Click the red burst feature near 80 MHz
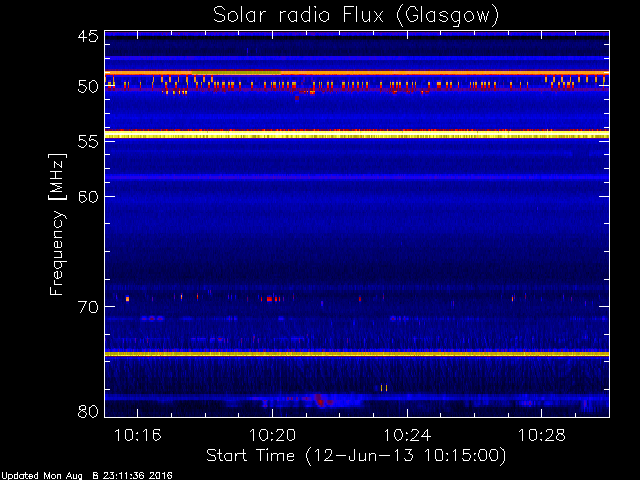Viewport: 640px width, 480px height. [x=320, y=400]
